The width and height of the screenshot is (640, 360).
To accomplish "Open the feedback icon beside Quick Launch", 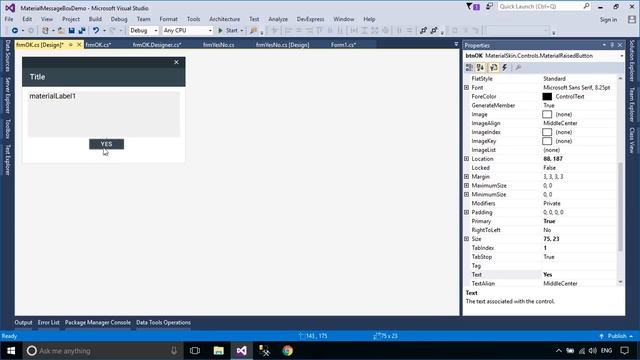I will [x=489, y=7].
